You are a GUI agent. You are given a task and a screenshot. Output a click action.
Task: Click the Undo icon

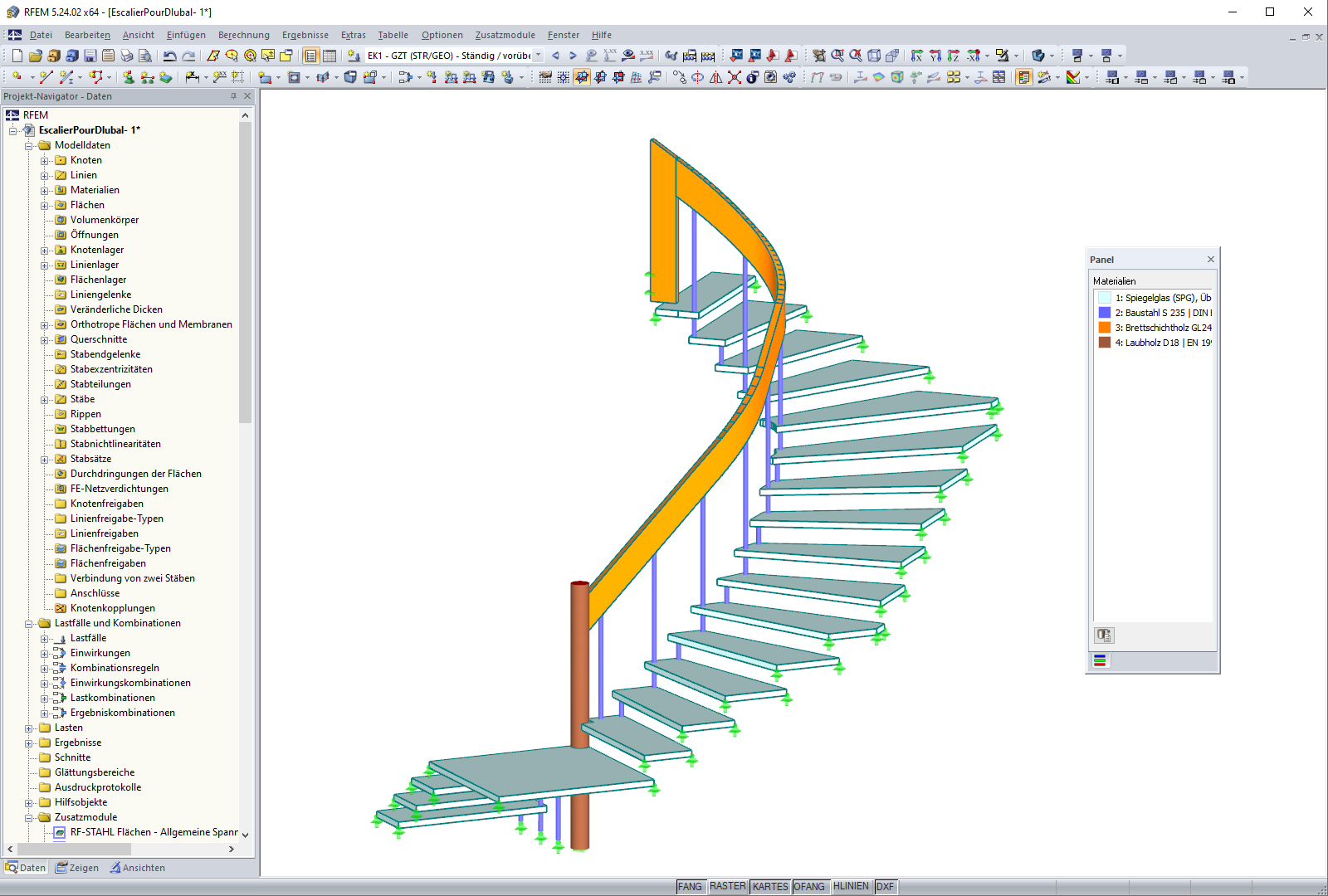click(169, 56)
